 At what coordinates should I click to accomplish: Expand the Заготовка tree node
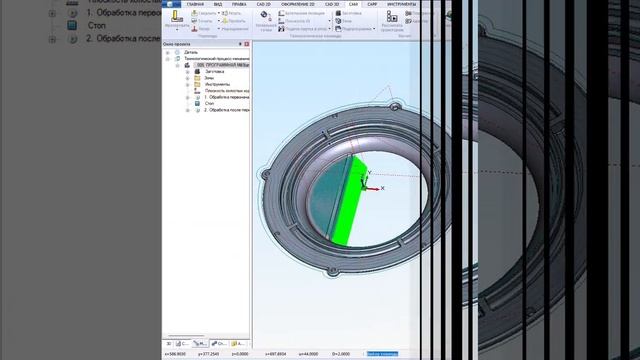tap(187, 72)
